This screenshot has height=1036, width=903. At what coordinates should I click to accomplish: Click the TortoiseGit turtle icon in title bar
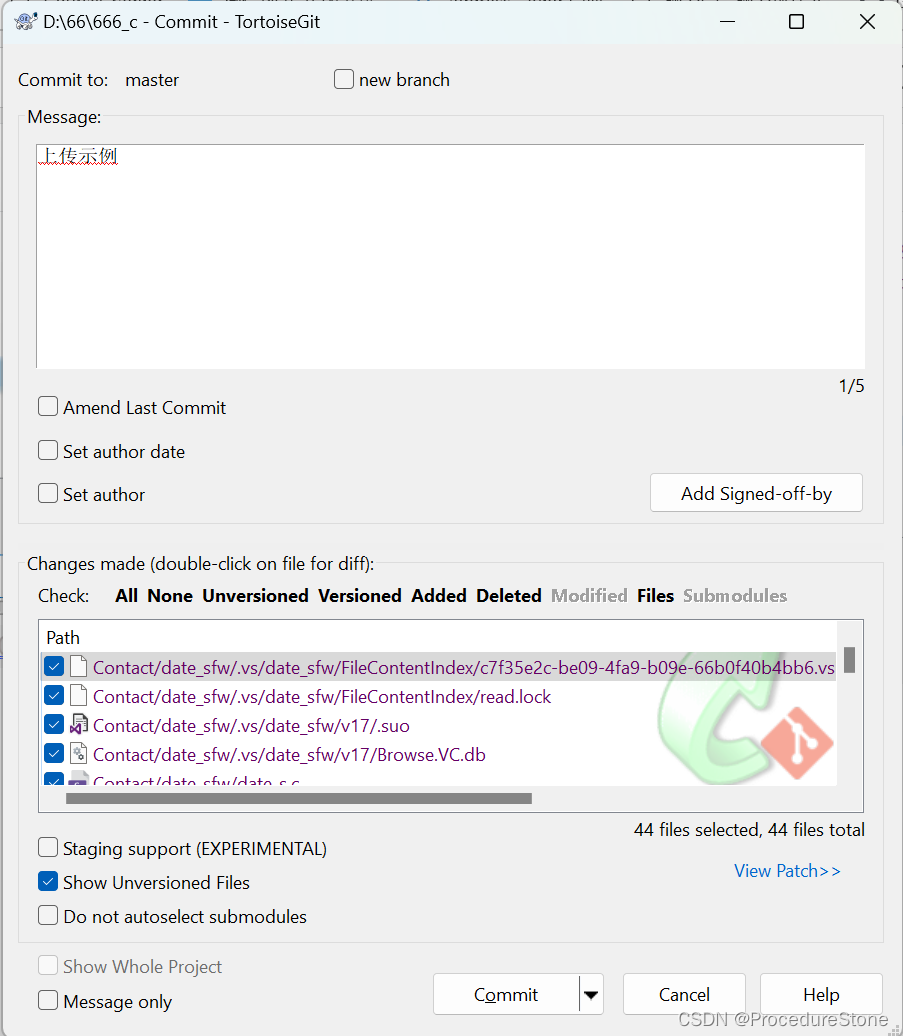pyautogui.click(x=26, y=22)
